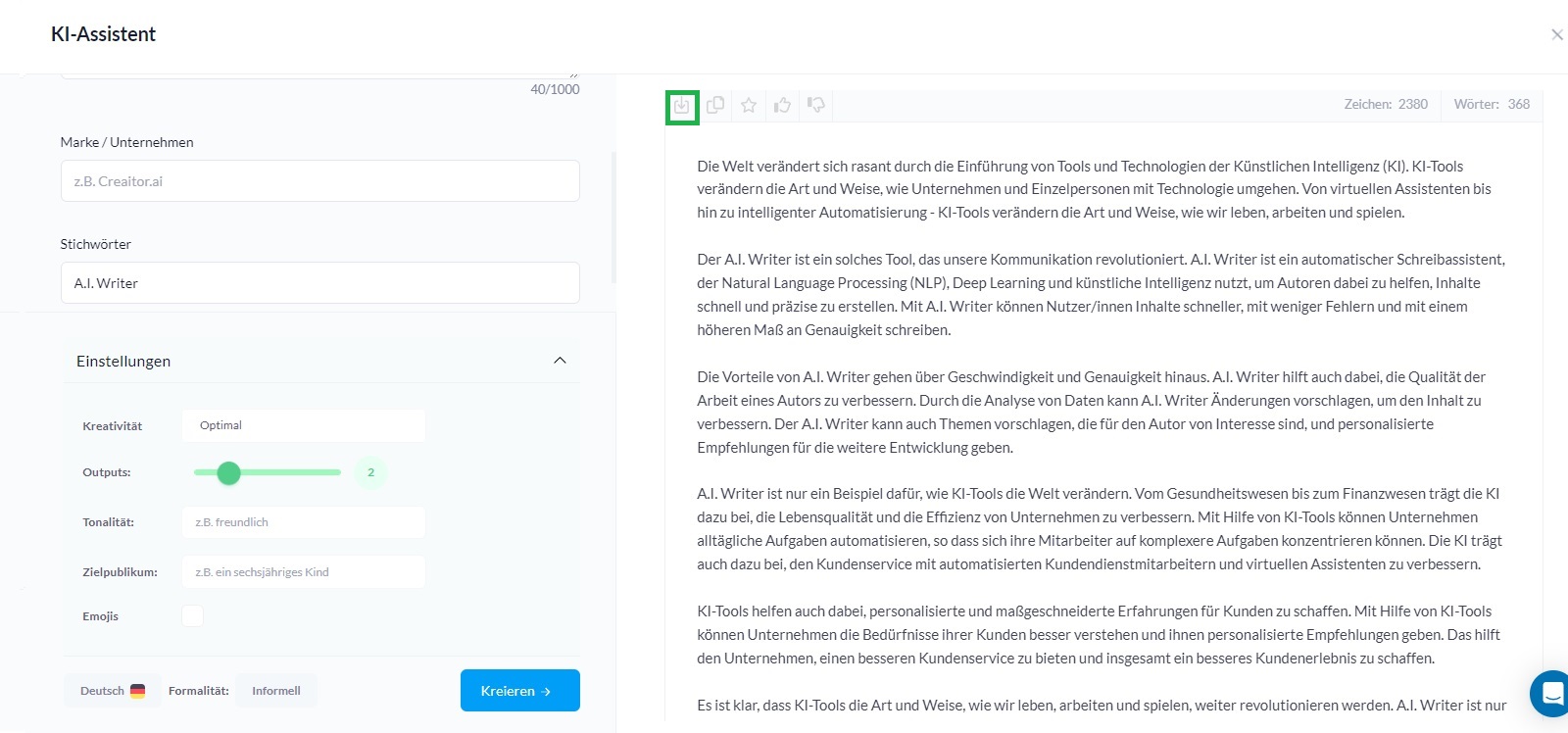
Task: Click the Kreieren button
Action: 520,691
